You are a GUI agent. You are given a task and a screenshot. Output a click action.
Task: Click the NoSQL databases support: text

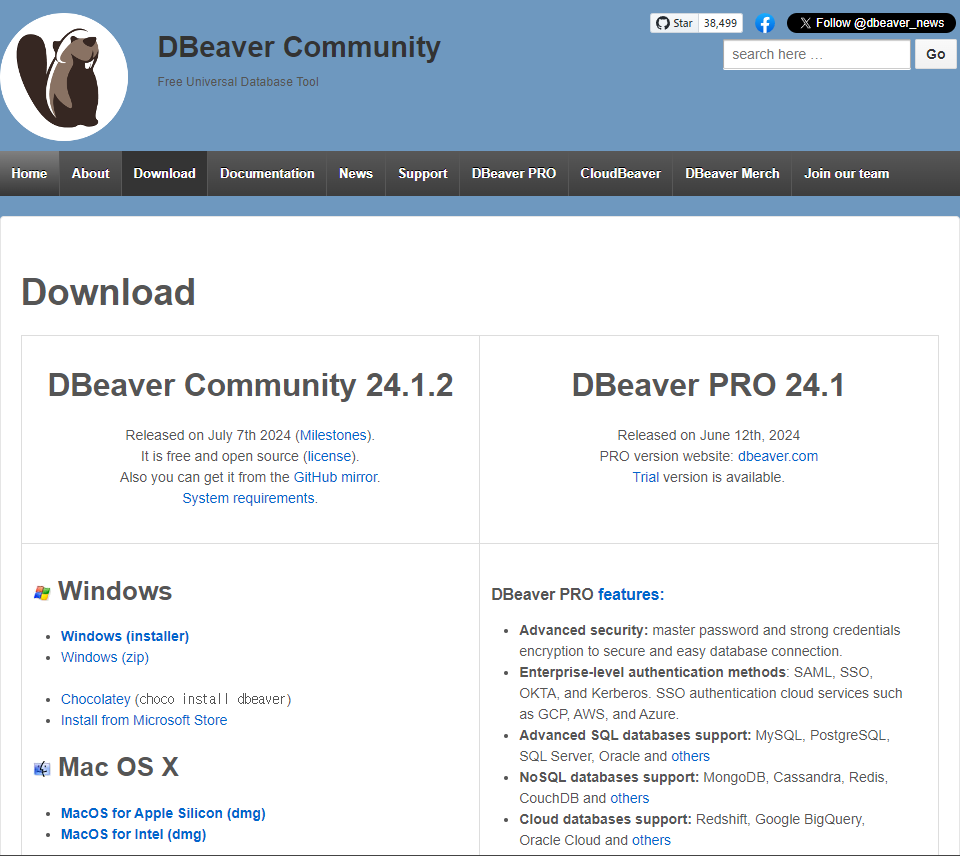coord(609,778)
